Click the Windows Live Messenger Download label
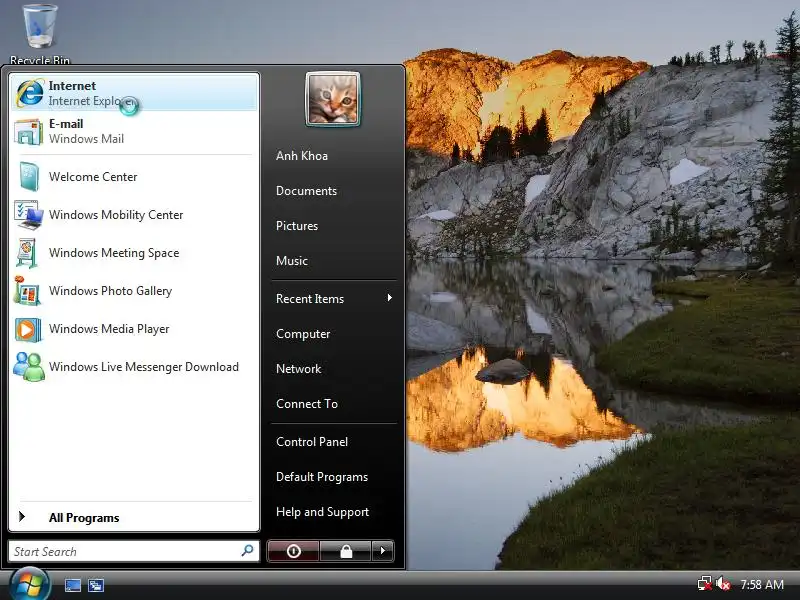This screenshot has width=800, height=600. pyautogui.click(x=144, y=367)
